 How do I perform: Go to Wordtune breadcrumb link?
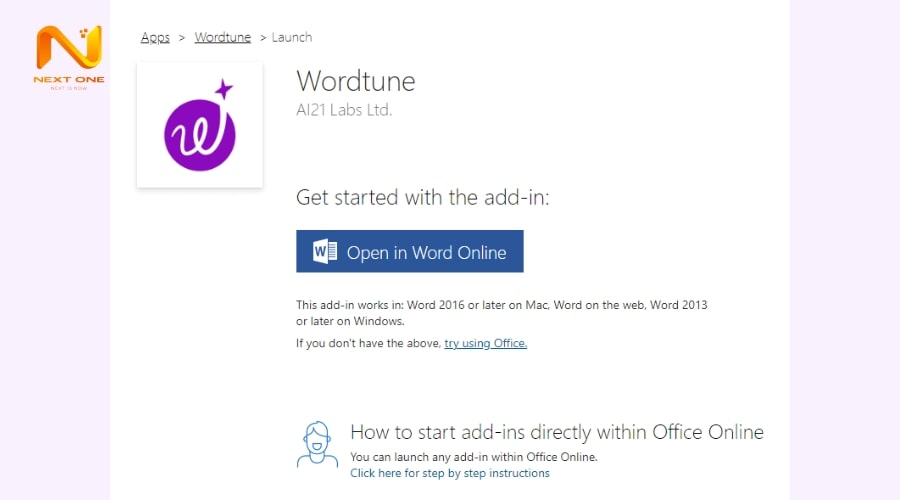(x=223, y=37)
